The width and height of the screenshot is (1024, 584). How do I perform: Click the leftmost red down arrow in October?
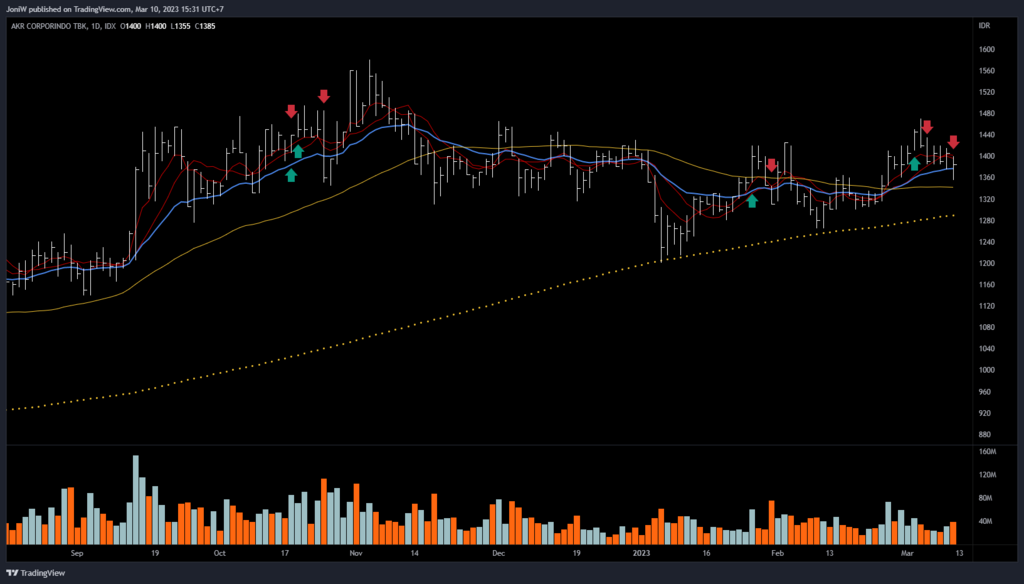point(291,111)
